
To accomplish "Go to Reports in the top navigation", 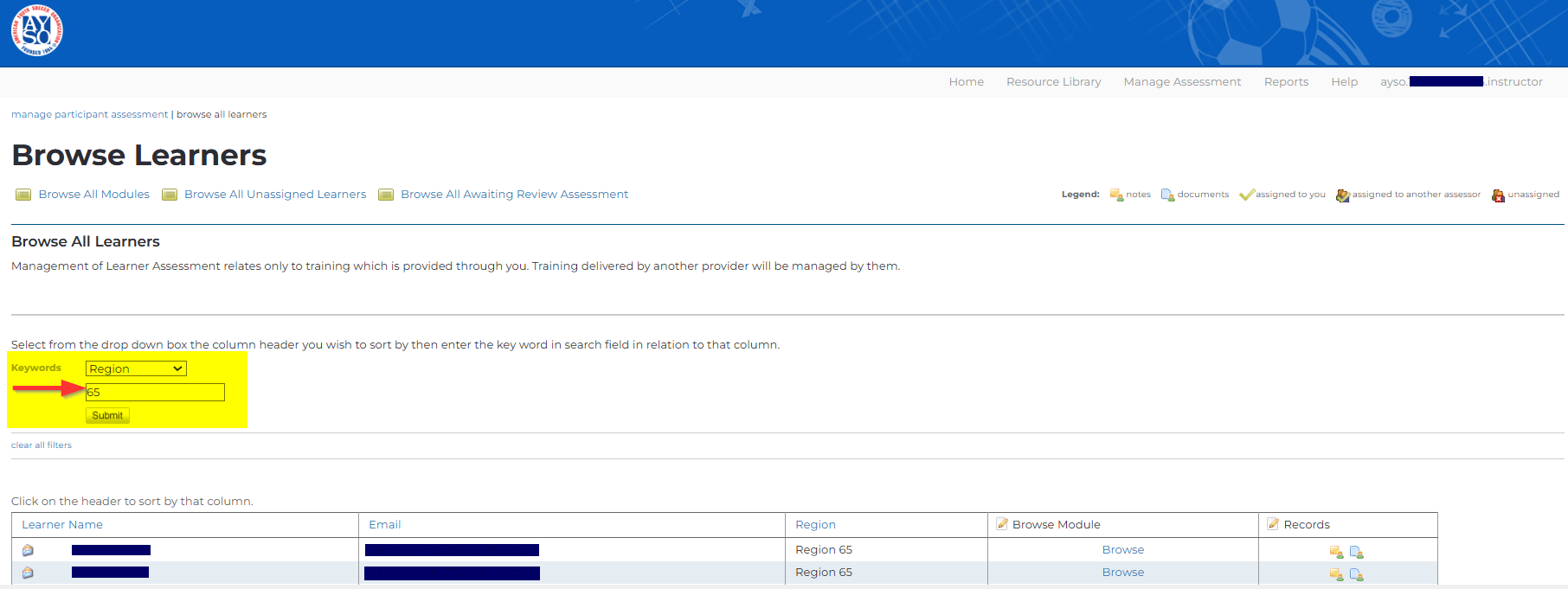I will point(1286,82).
